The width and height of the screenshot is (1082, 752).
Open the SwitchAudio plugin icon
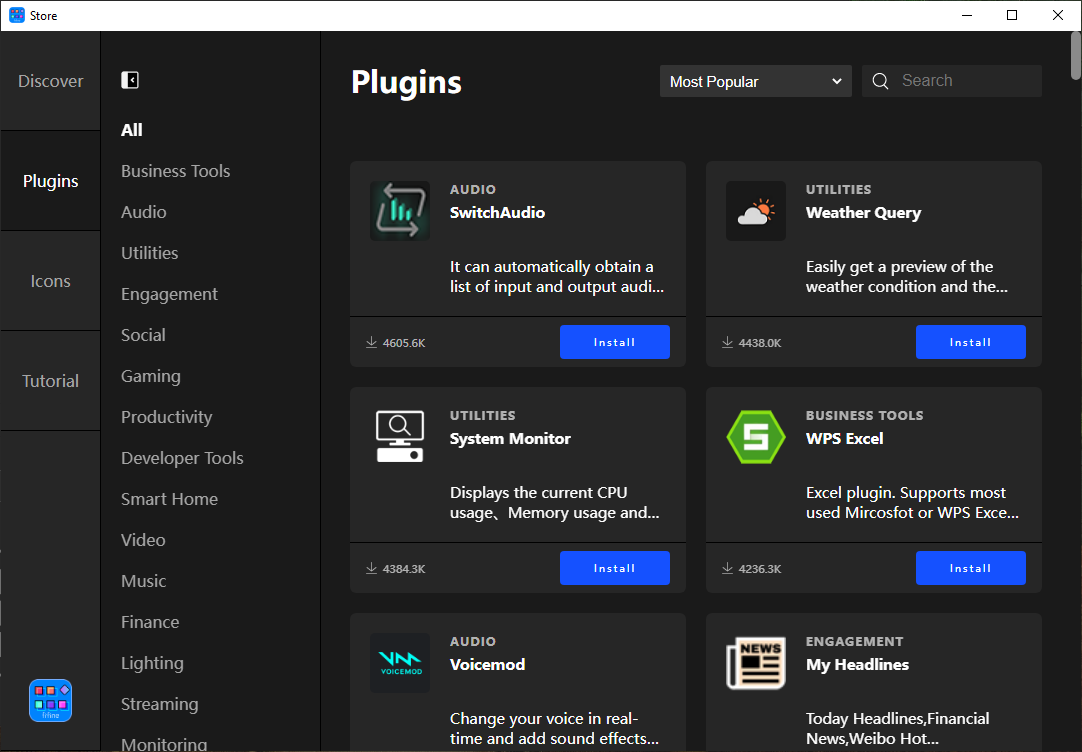[x=400, y=211]
